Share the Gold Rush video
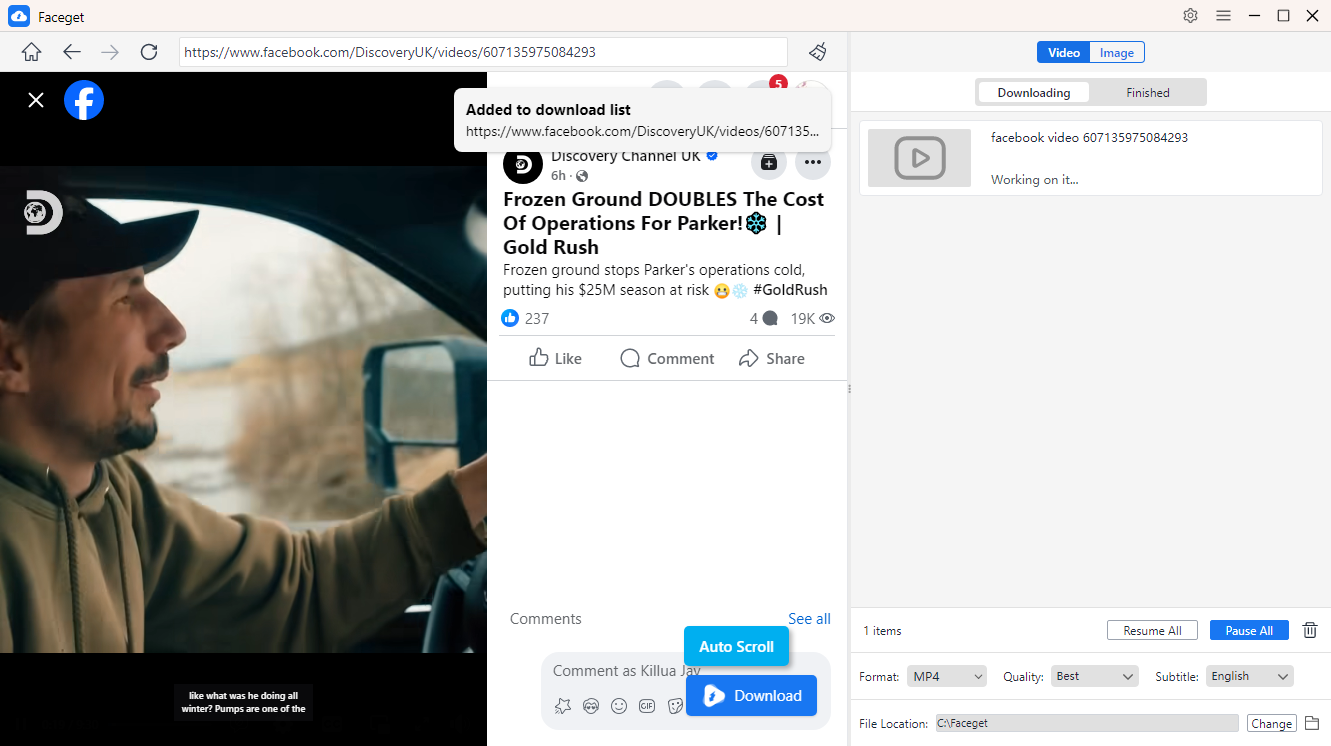This screenshot has height=746, width=1331. (771, 358)
